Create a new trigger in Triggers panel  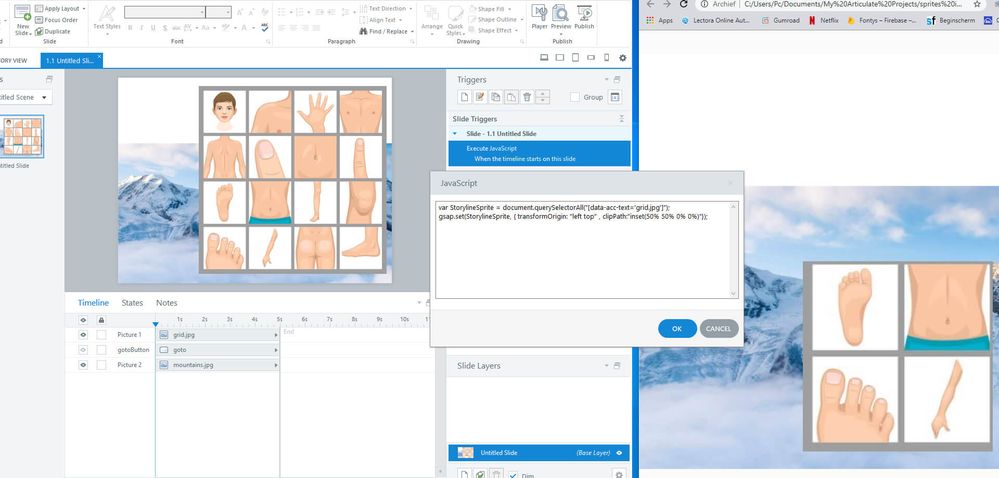[465, 97]
